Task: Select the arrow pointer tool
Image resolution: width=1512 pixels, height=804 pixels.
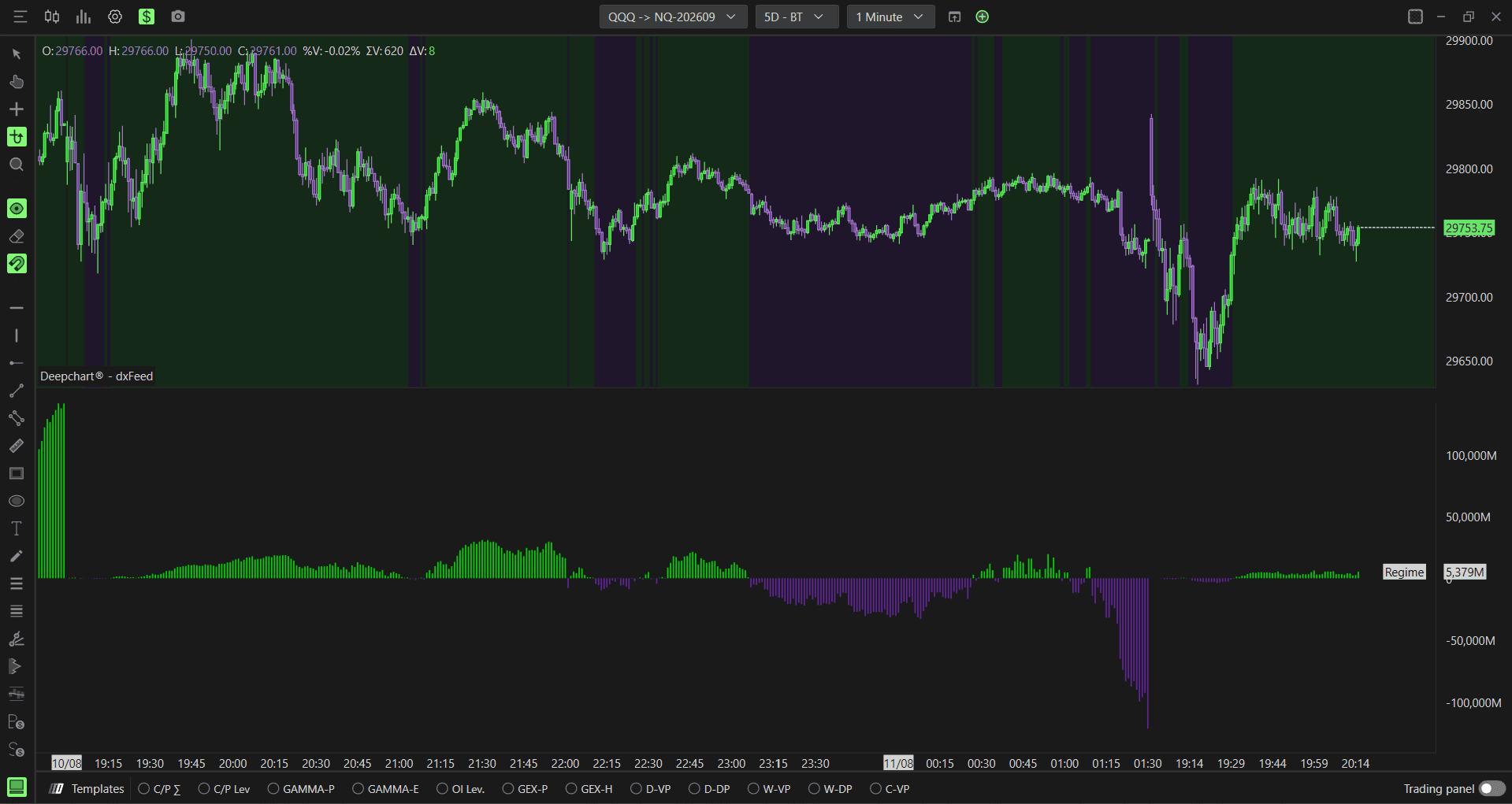Action: pos(17,54)
